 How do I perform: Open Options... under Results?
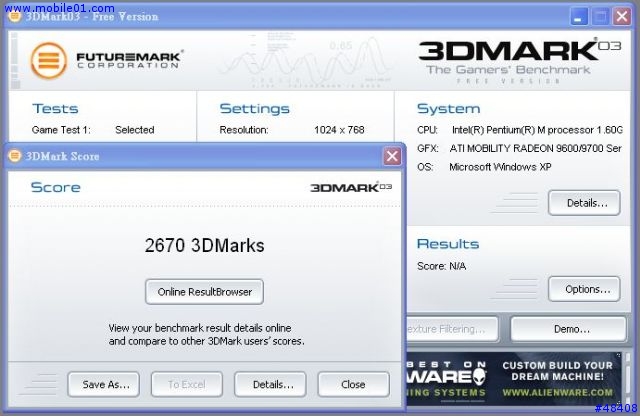click(x=584, y=289)
